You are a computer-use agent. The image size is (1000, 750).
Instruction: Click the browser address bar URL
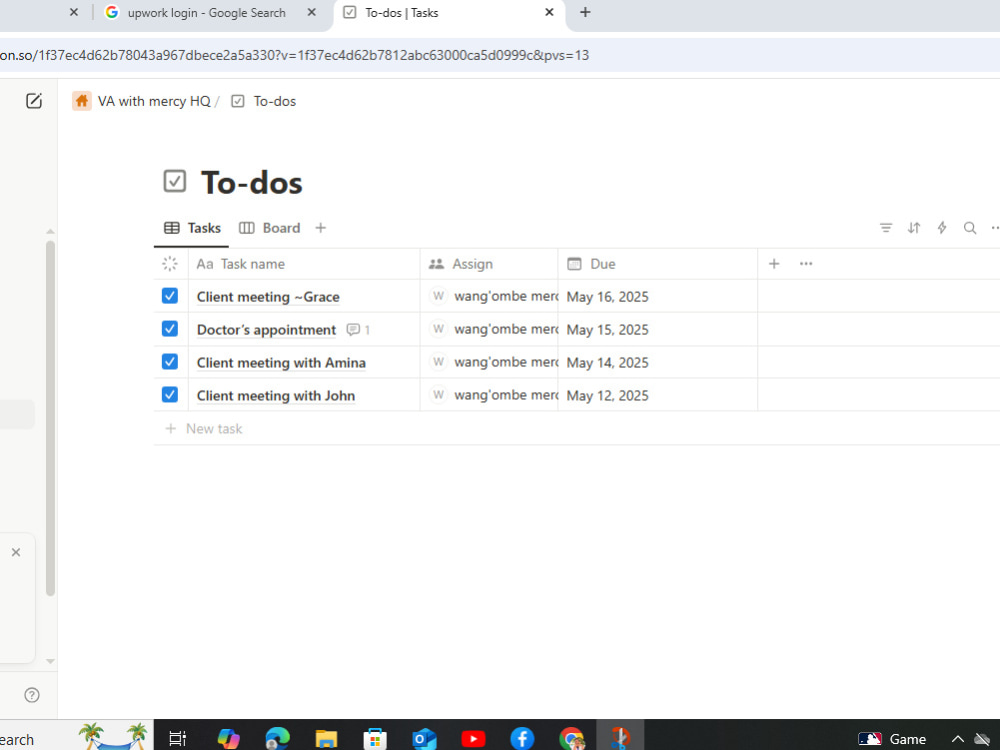tap(295, 55)
